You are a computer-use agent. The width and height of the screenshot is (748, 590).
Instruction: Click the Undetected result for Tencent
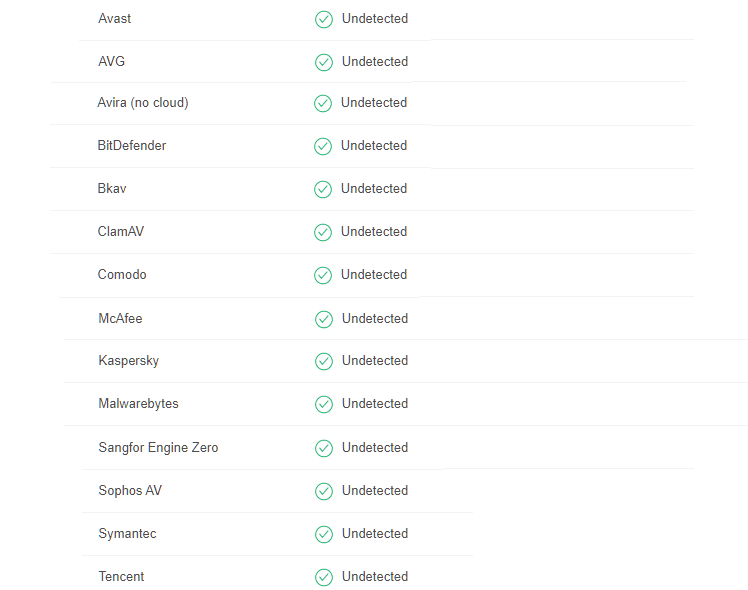tap(375, 576)
